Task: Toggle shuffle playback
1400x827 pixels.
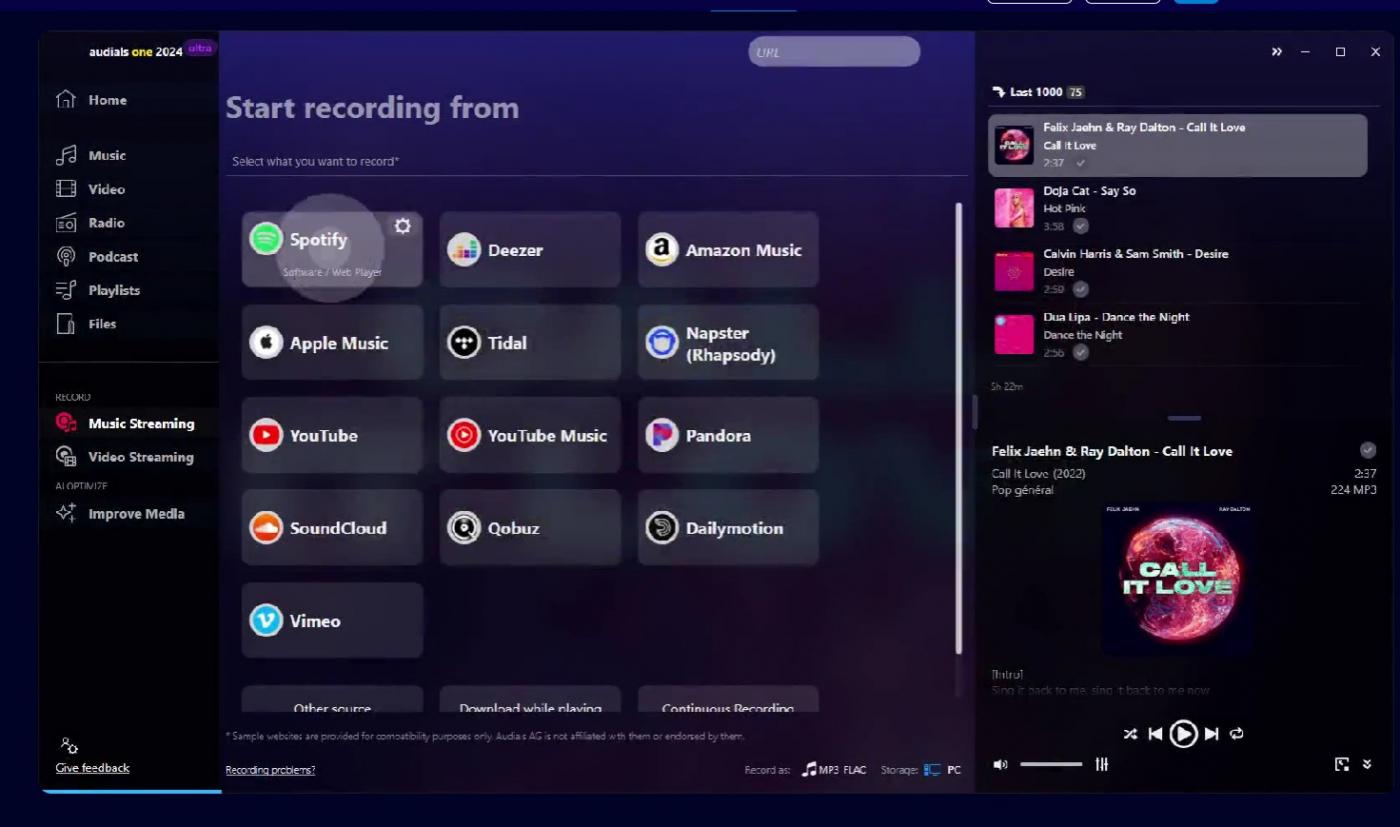Action: coord(1130,734)
